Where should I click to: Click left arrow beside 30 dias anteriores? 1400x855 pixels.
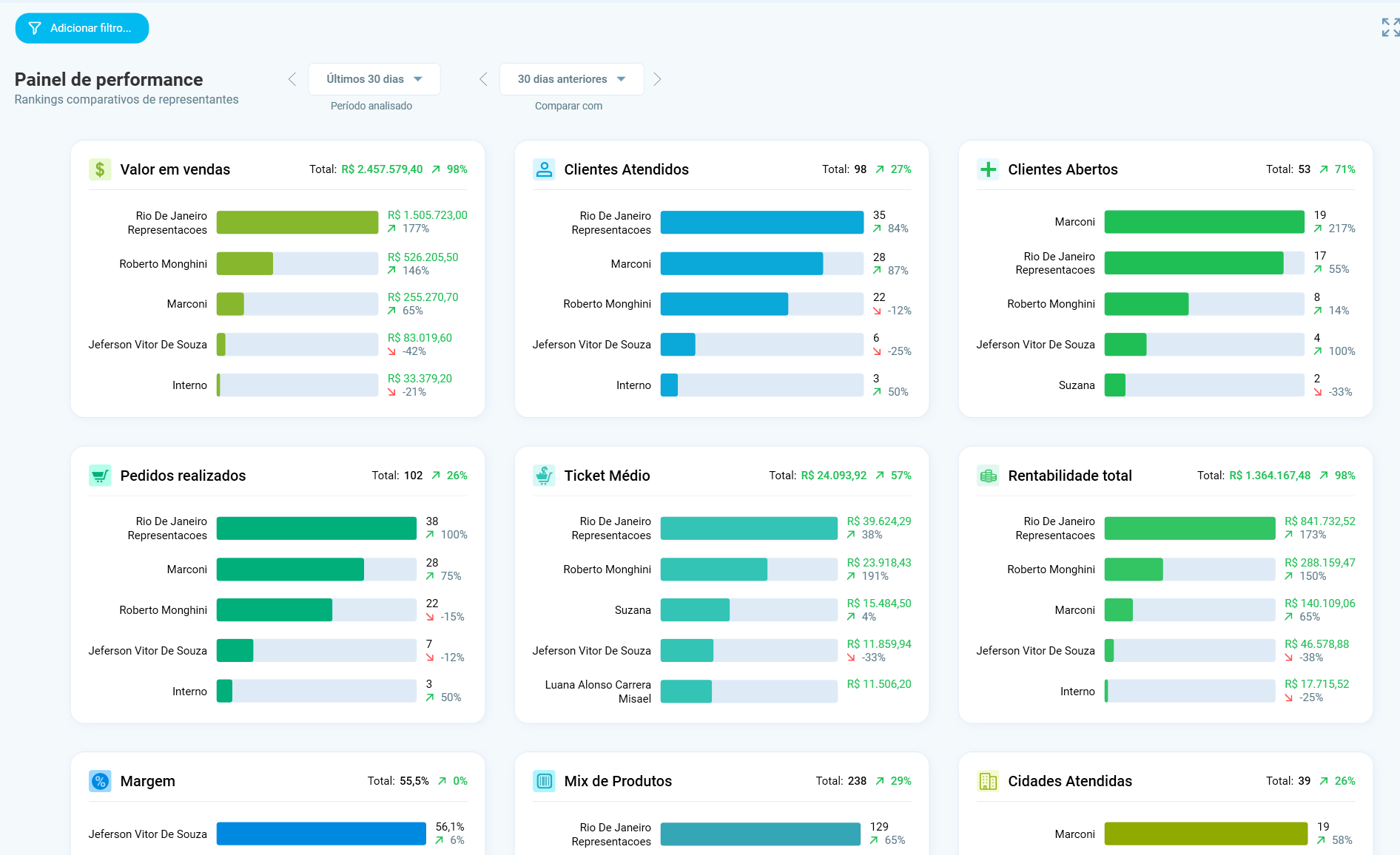483,79
